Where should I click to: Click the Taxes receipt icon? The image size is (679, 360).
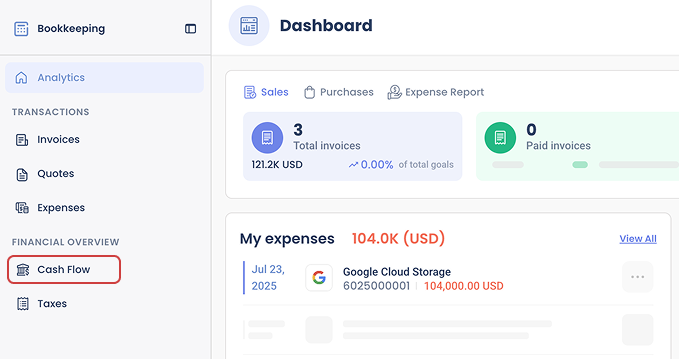pyautogui.click(x=23, y=304)
